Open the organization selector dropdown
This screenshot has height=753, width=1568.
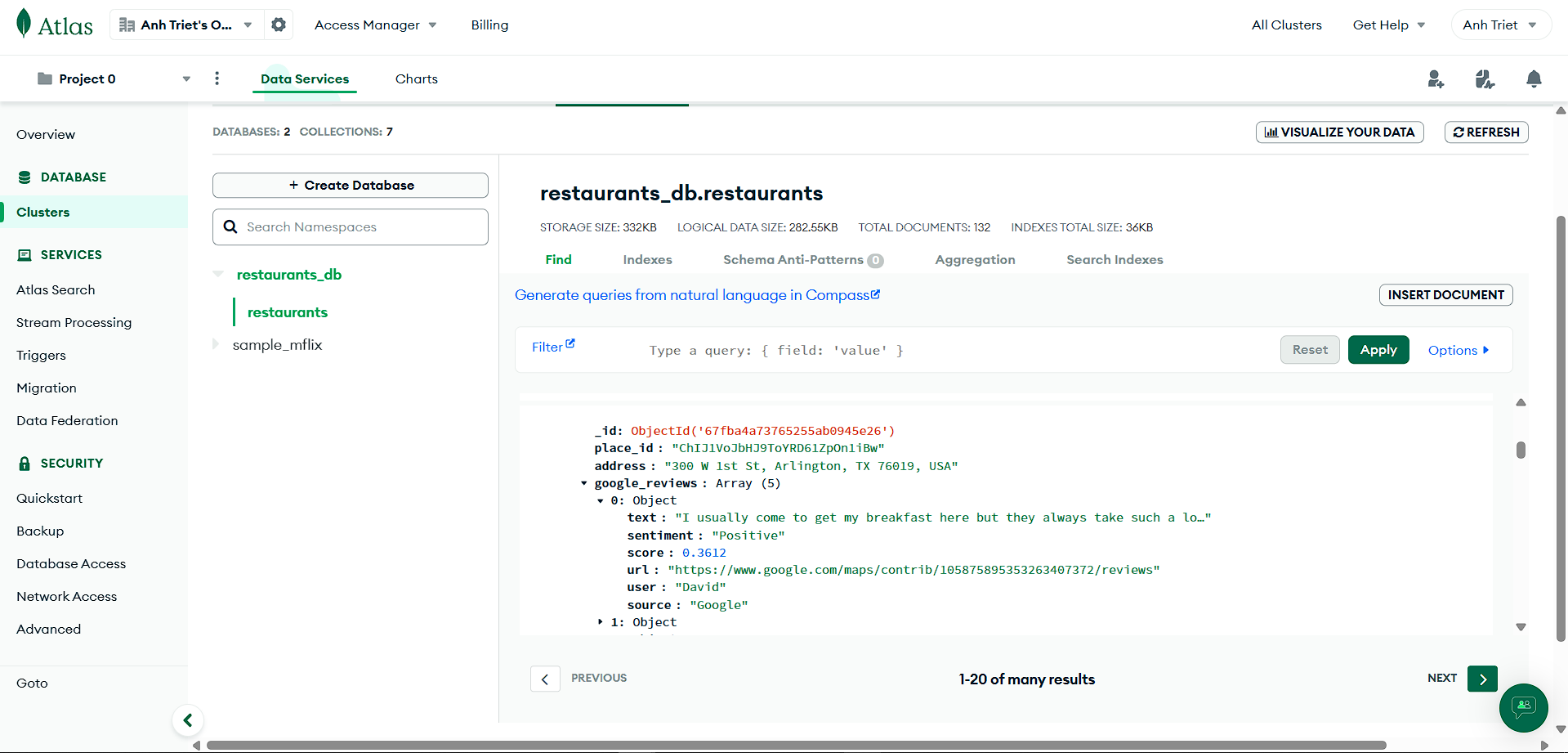tap(187, 25)
